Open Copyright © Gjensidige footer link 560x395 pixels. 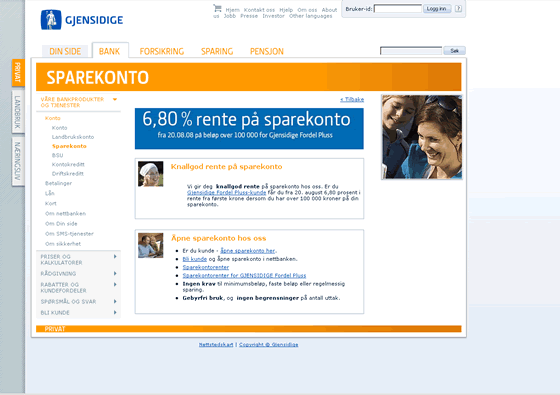[269, 345]
